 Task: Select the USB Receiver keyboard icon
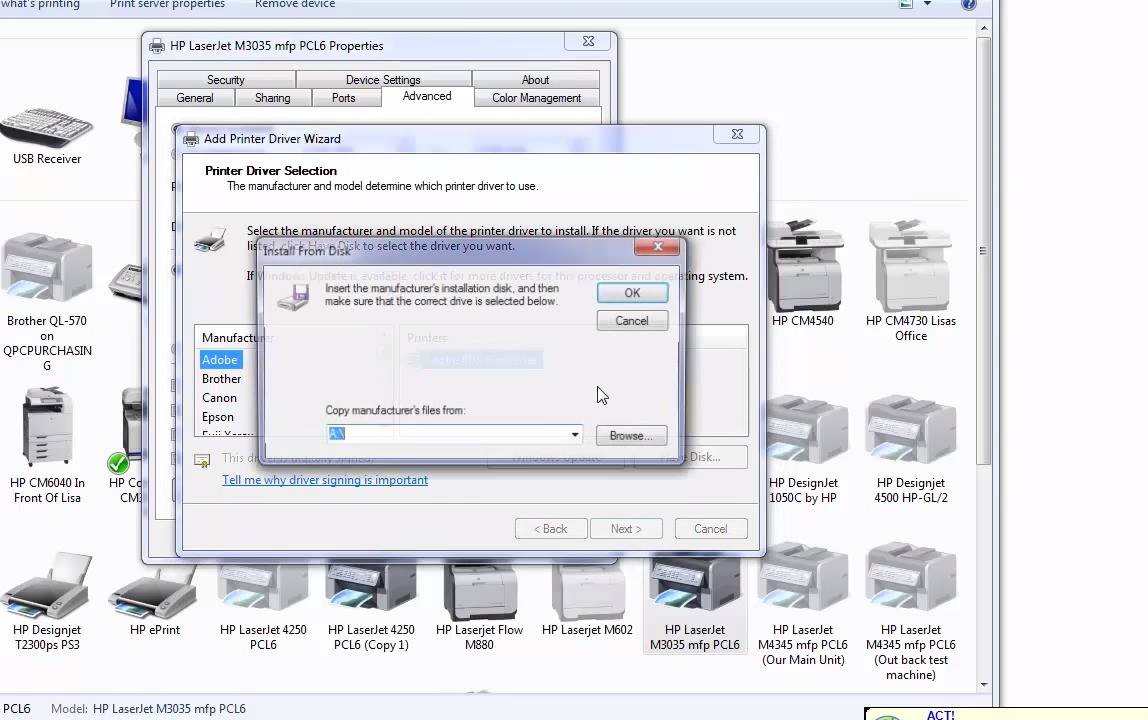point(47,127)
